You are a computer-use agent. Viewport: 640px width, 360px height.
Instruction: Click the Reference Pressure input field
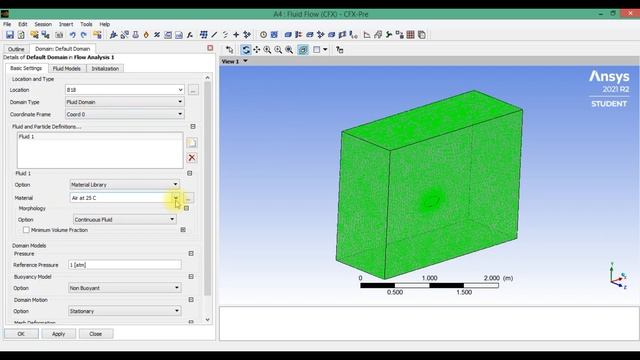click(124, 265)
